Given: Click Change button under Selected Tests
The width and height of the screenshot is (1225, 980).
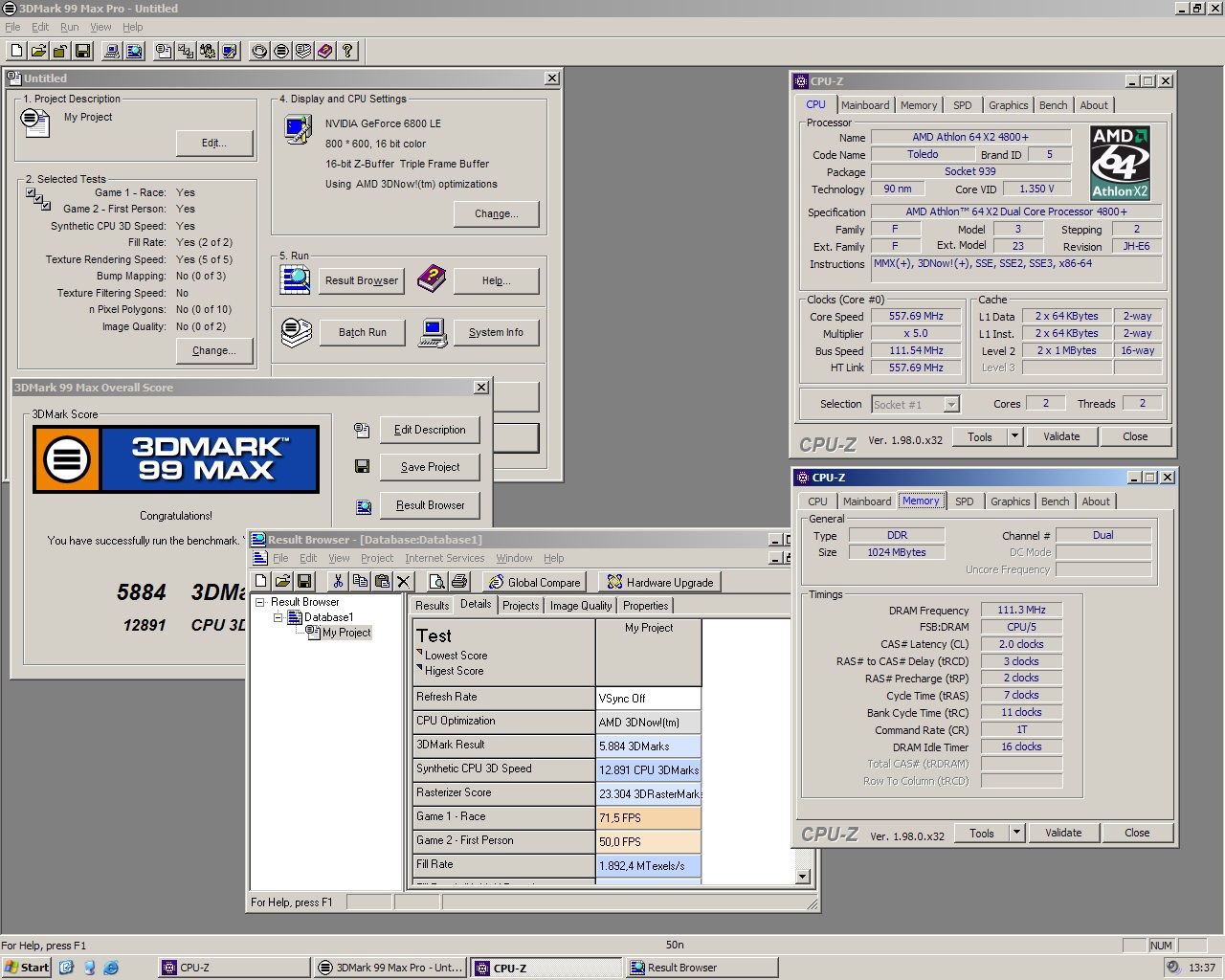Looking at the screenshot, I should point(214,351).
